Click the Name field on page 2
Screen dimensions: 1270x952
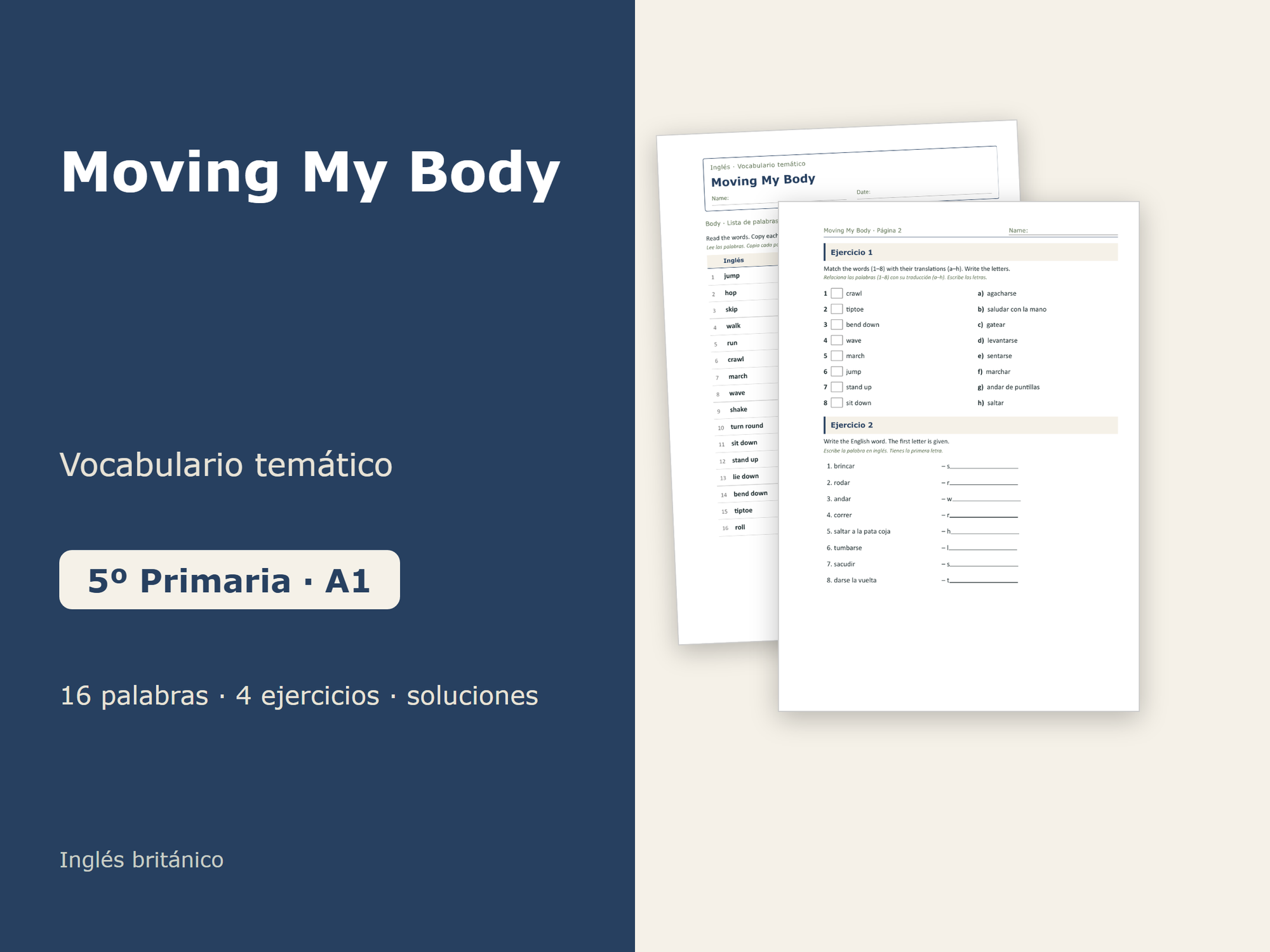pos(1073,231)
